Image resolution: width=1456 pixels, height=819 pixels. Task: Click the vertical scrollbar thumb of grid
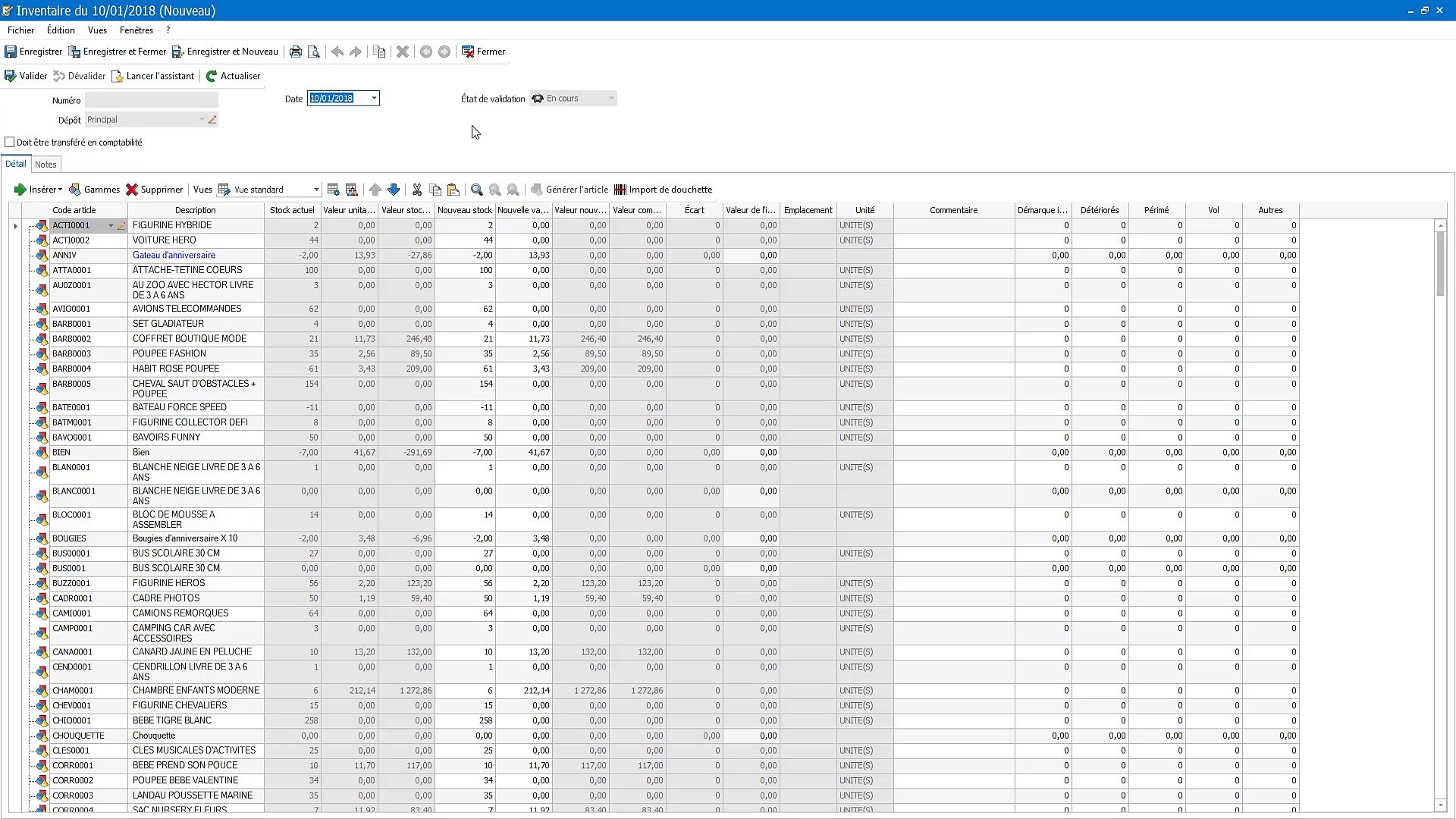pos(1440,264)
